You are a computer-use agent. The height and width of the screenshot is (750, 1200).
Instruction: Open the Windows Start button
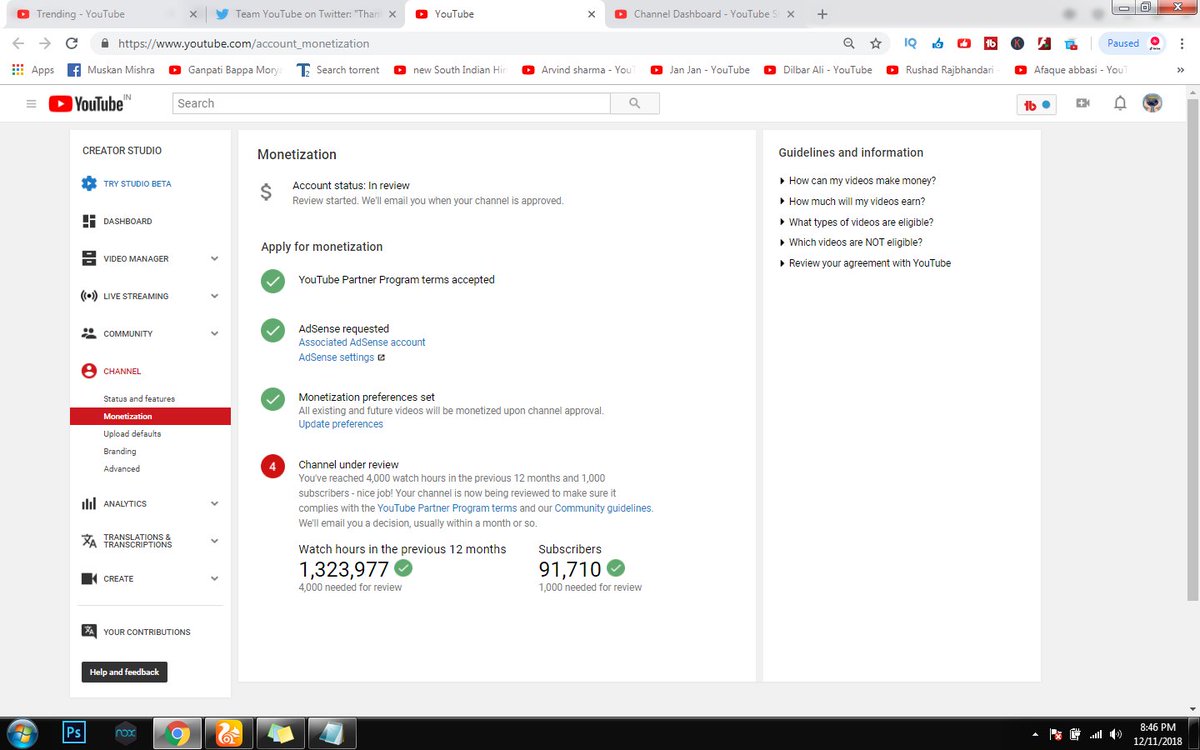pyautogui.click(x=22, y=733)
